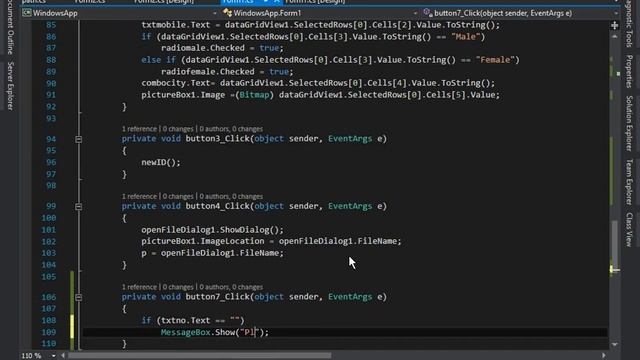Screen dimensions: 640x360
Task: Open the WindowsApp.Form1 type dropdown
Action: click(x=320, y=13)
